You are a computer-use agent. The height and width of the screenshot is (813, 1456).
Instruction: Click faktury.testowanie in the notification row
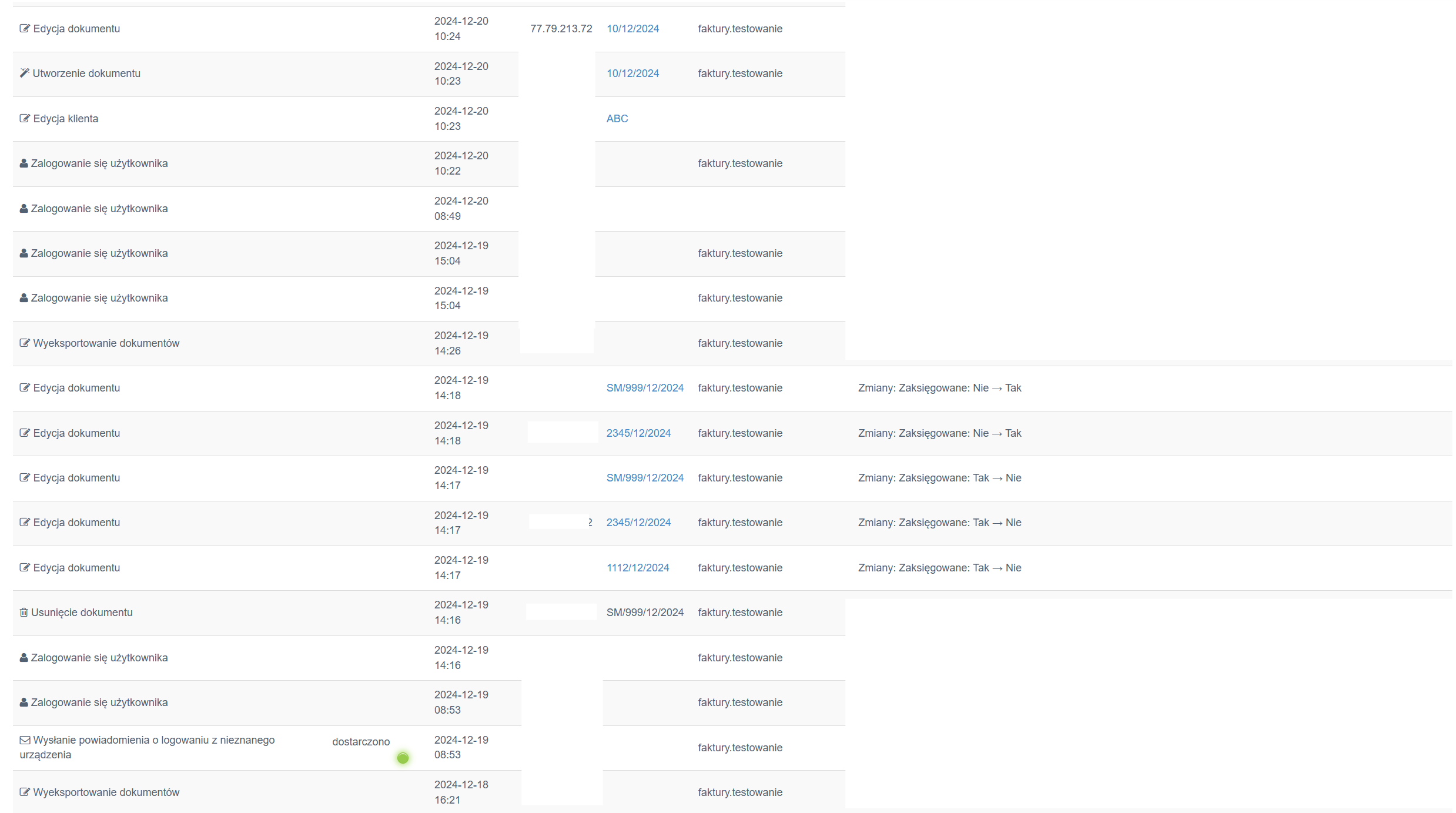(x=740, y=748)
